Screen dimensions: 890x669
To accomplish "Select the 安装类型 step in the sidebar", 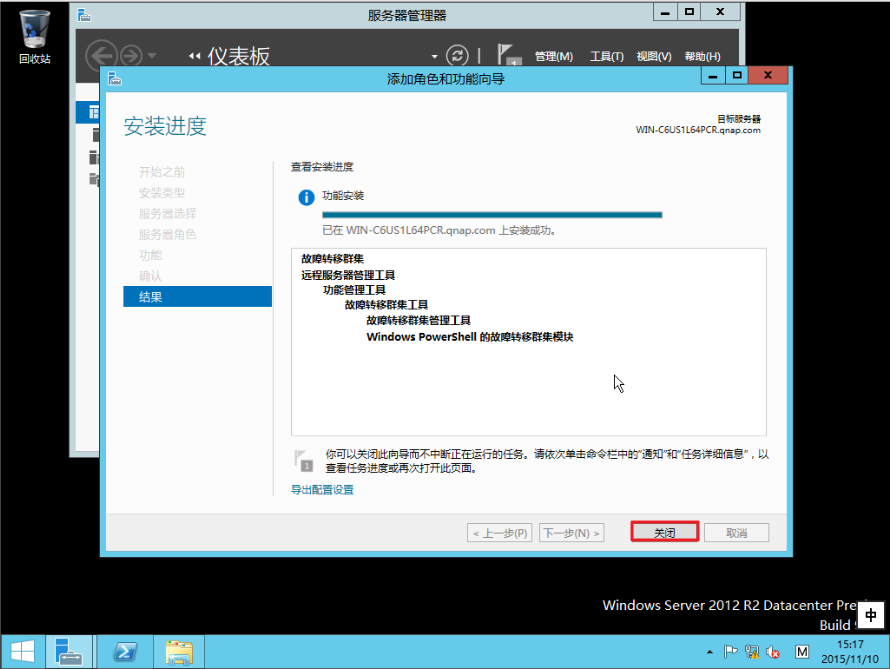I will [161, 192].
